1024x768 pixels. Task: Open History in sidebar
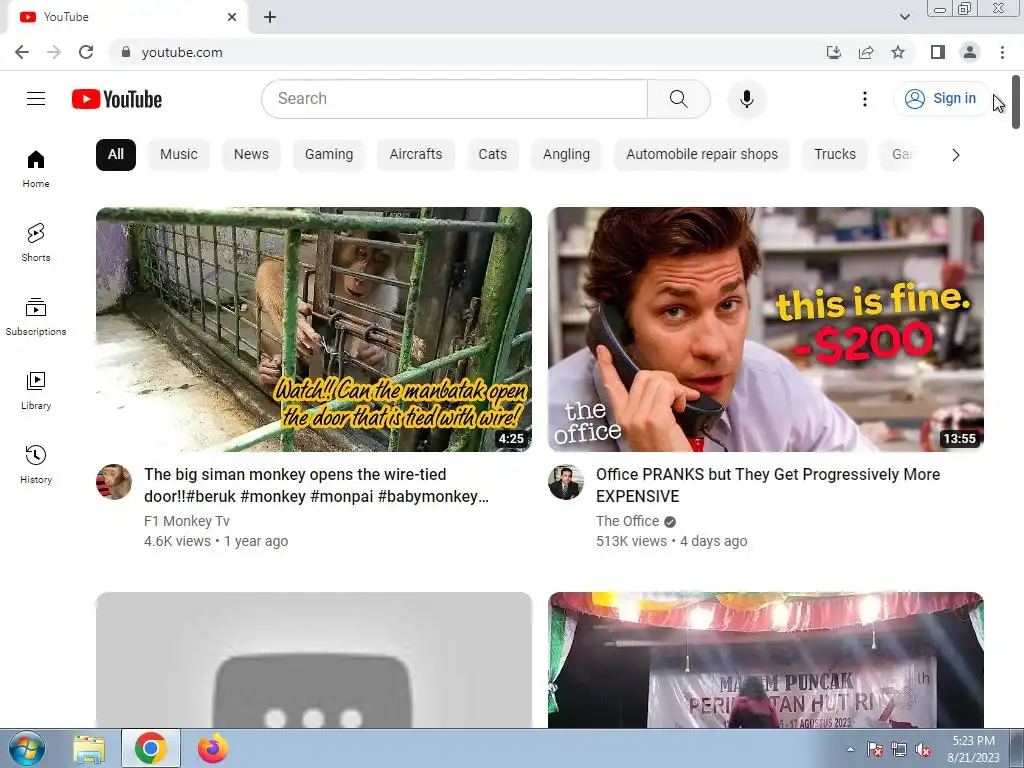36,464
